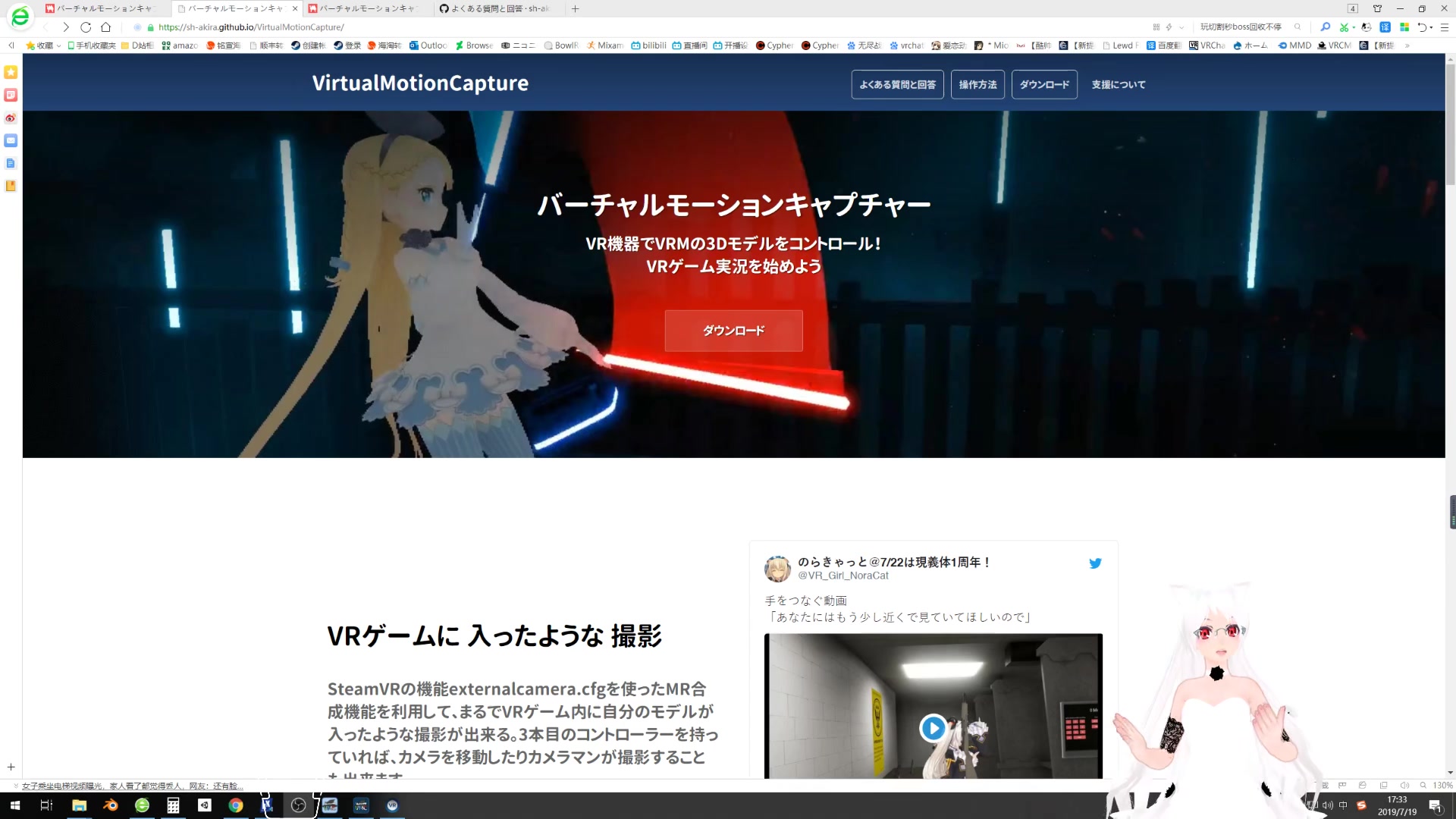Viewport: 1456px width, 819px height.
Task: Open Task View on the taskbar
Action: coord(46,805)
